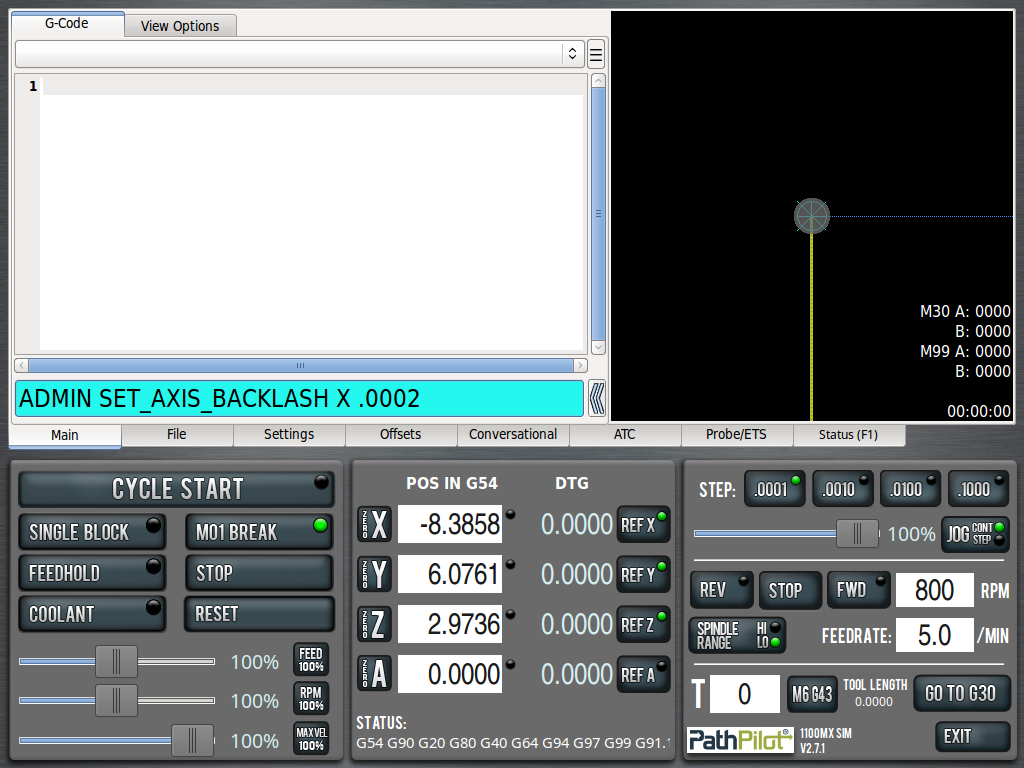Enable SINGLE BLOCK mode

pyautogui.click(x=92, y=532)
